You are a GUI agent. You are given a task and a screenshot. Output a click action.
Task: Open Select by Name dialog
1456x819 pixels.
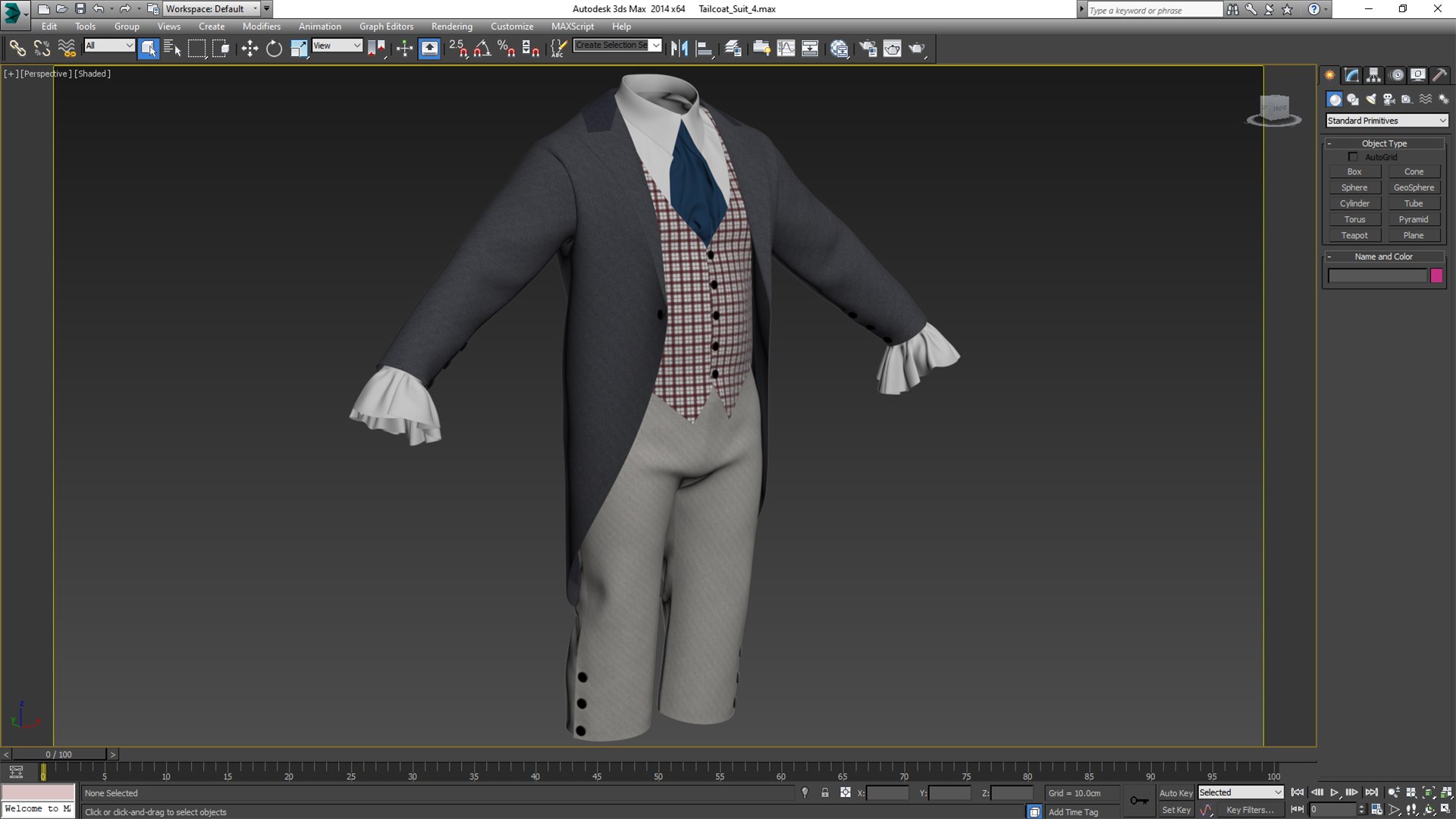pyautogui.click(x=172, y=49)
